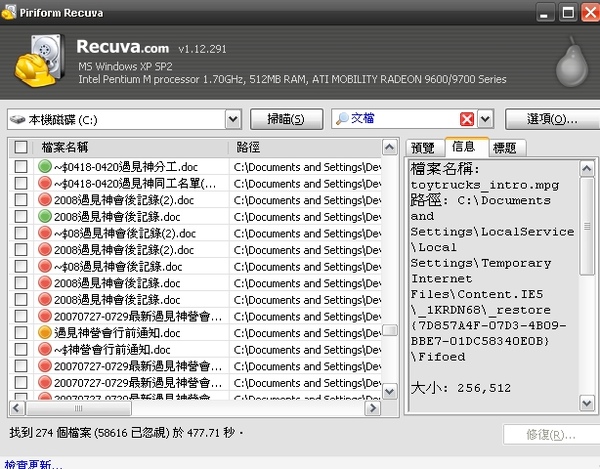Switch to the 預覽 tab
This screenshot has height=469, width=600.
(423, 148)
